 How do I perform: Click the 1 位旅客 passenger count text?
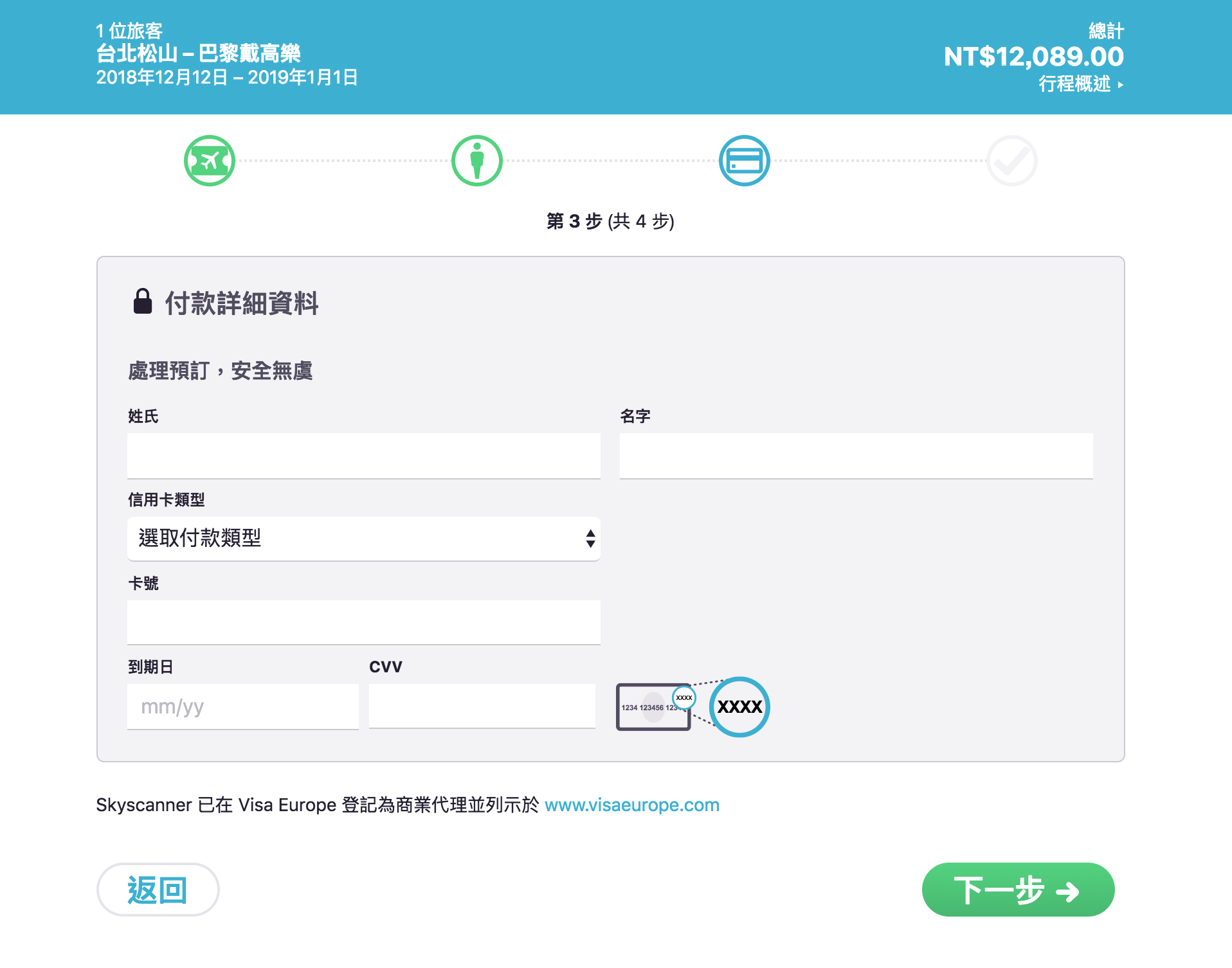[x=129, y=31]
